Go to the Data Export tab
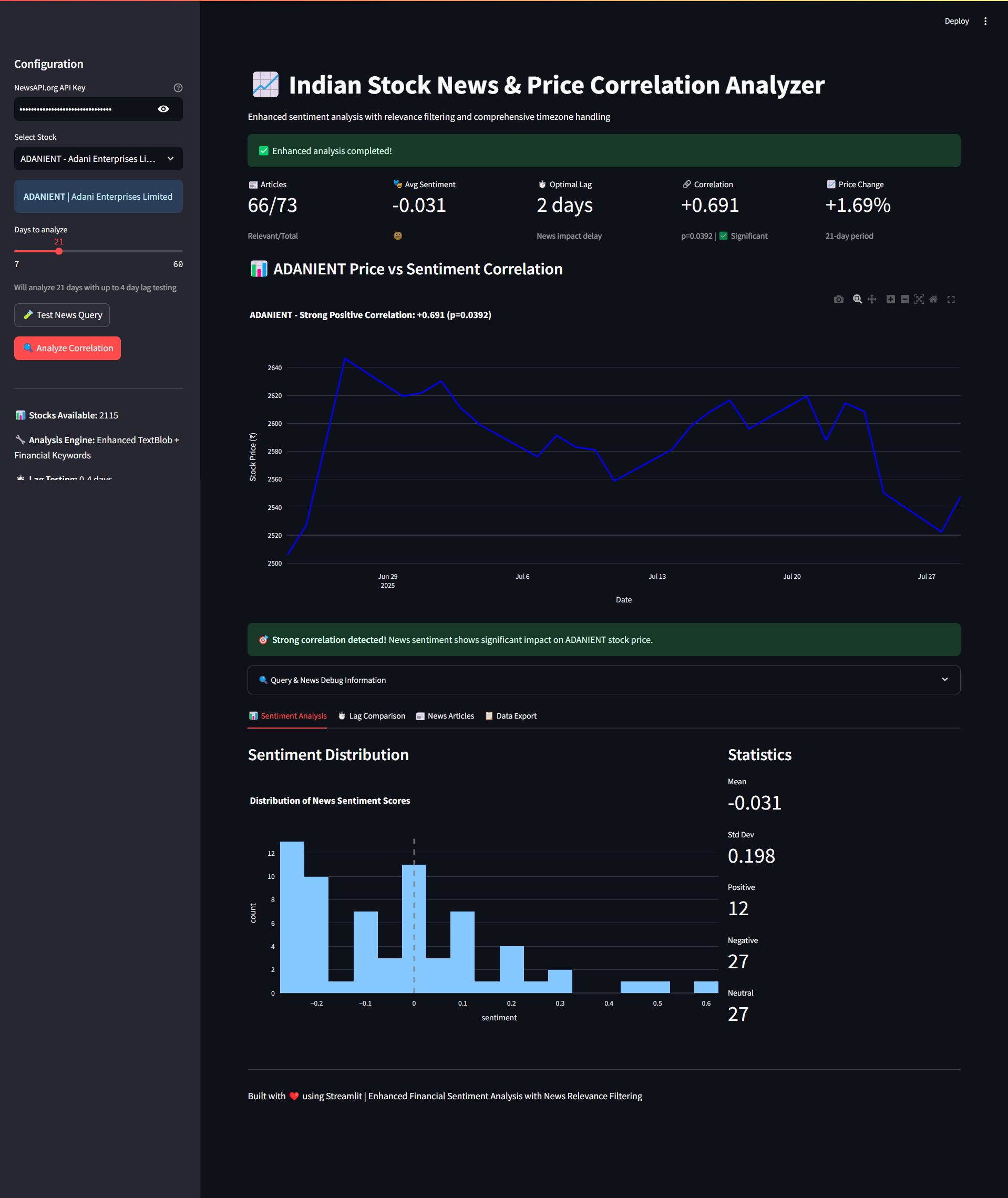This screenshot has width=1008, height=1198. (511, 715)
